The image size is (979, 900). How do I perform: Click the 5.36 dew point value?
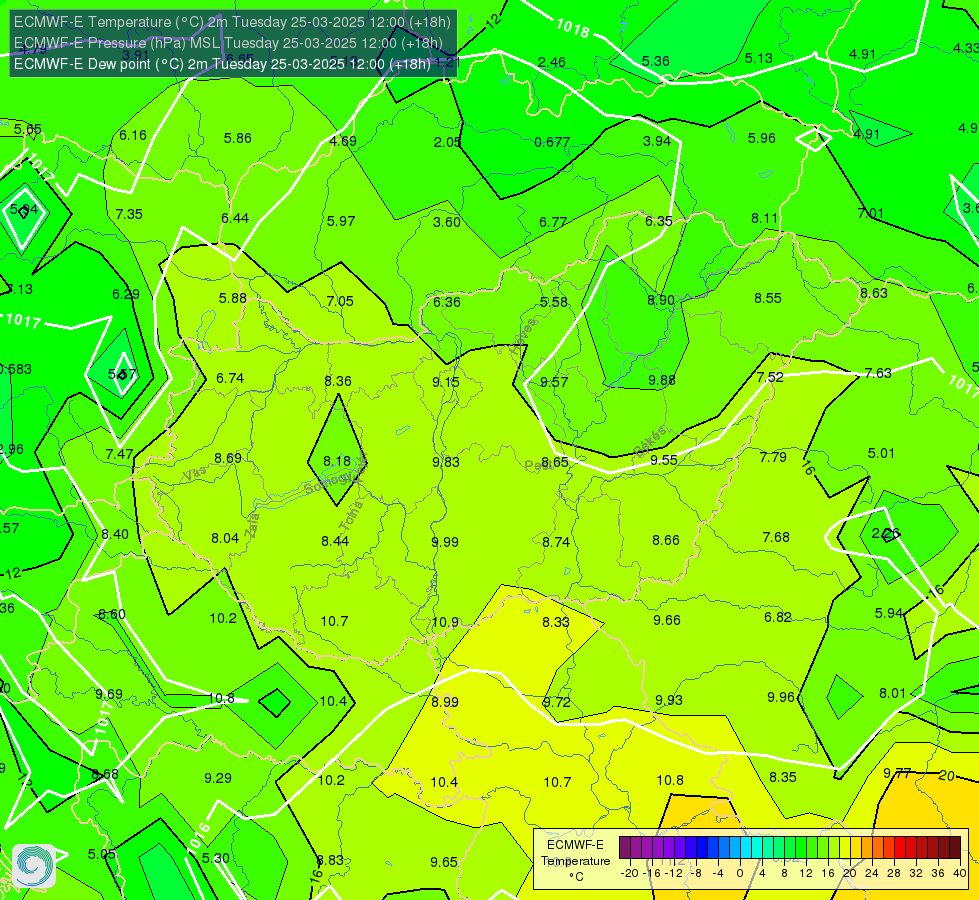(656, 61)
